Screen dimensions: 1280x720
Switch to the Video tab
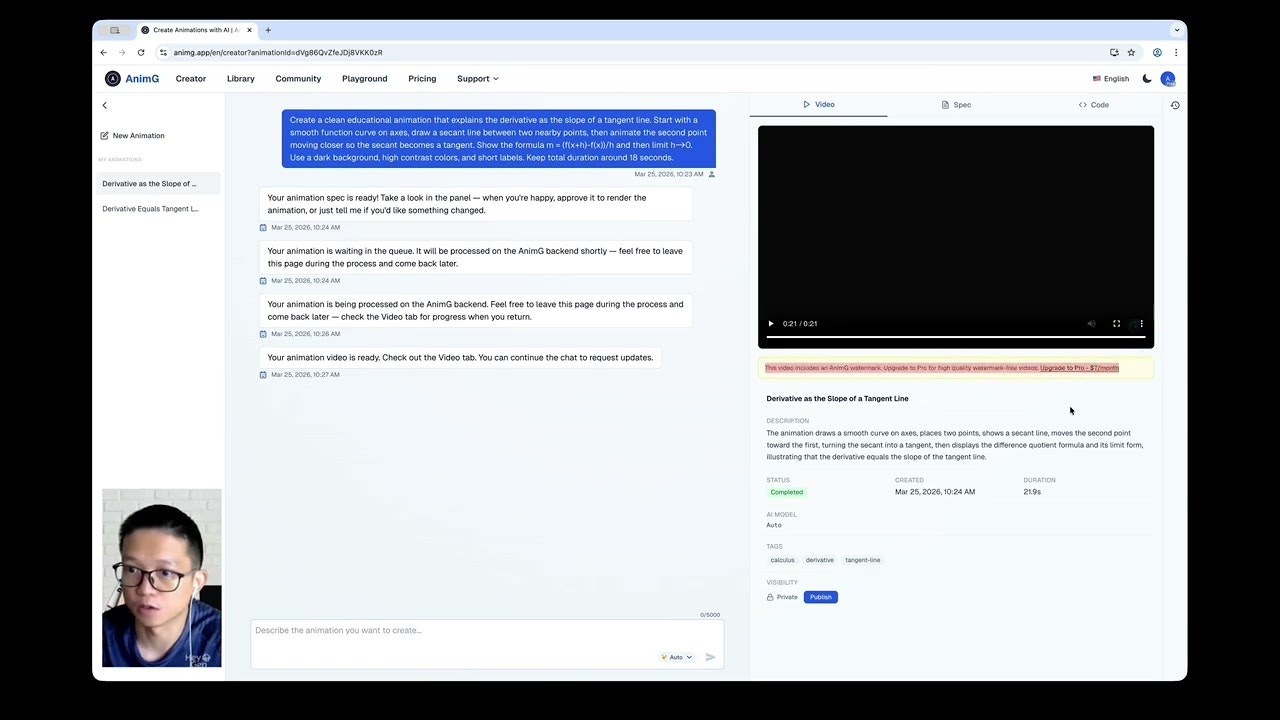click(818, 104)
